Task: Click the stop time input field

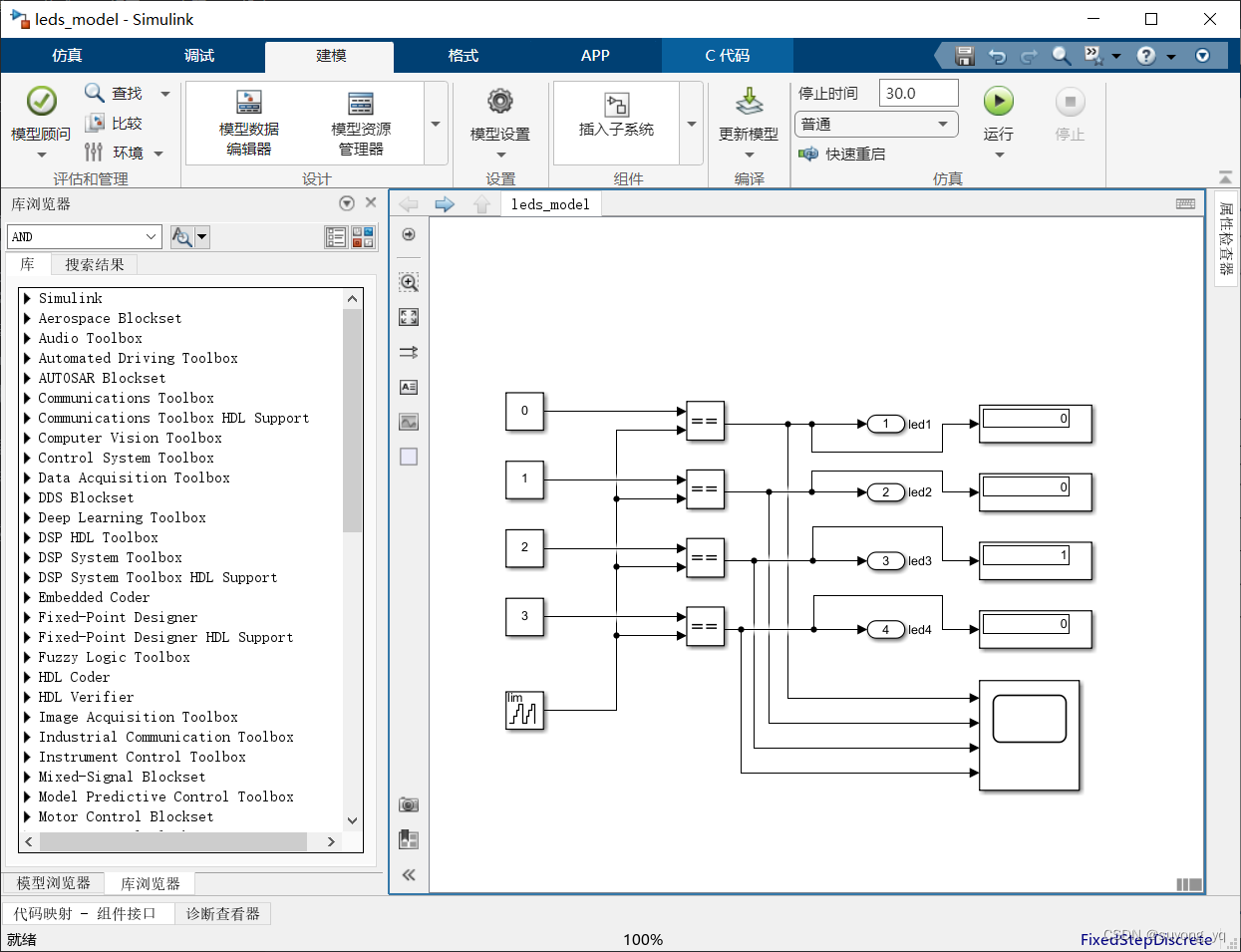Action: tap(918, 93)
